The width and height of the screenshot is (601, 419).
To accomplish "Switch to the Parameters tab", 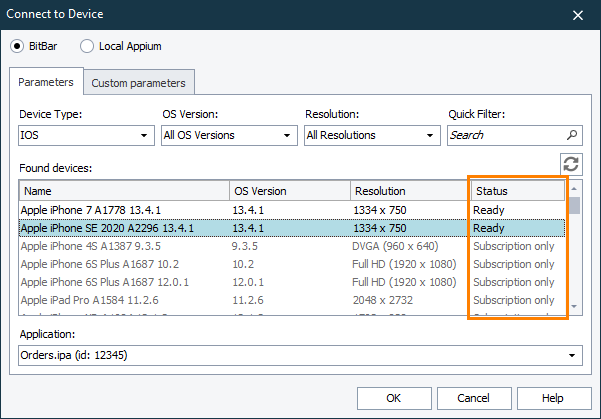I will pos(46,81).
